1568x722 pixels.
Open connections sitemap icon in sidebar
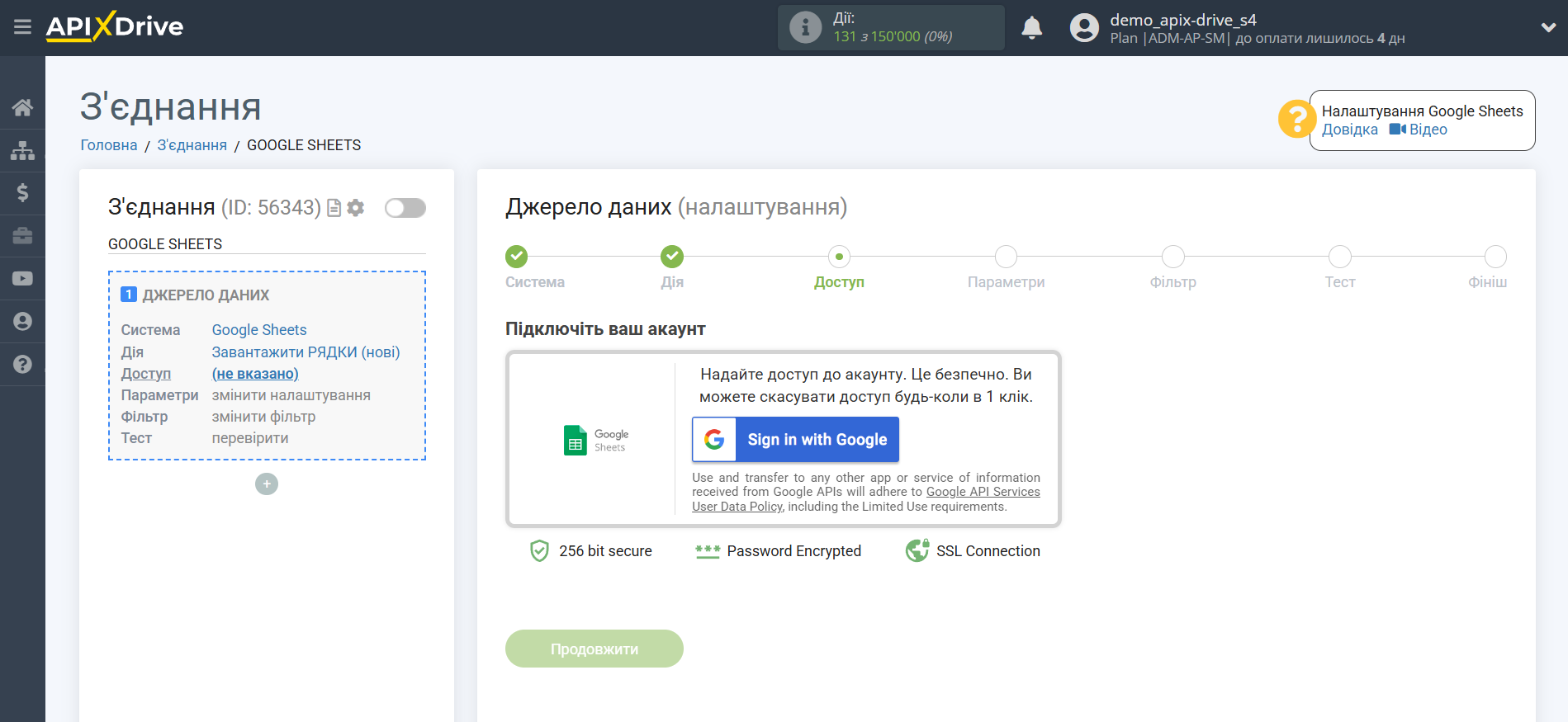click(22, 150)
